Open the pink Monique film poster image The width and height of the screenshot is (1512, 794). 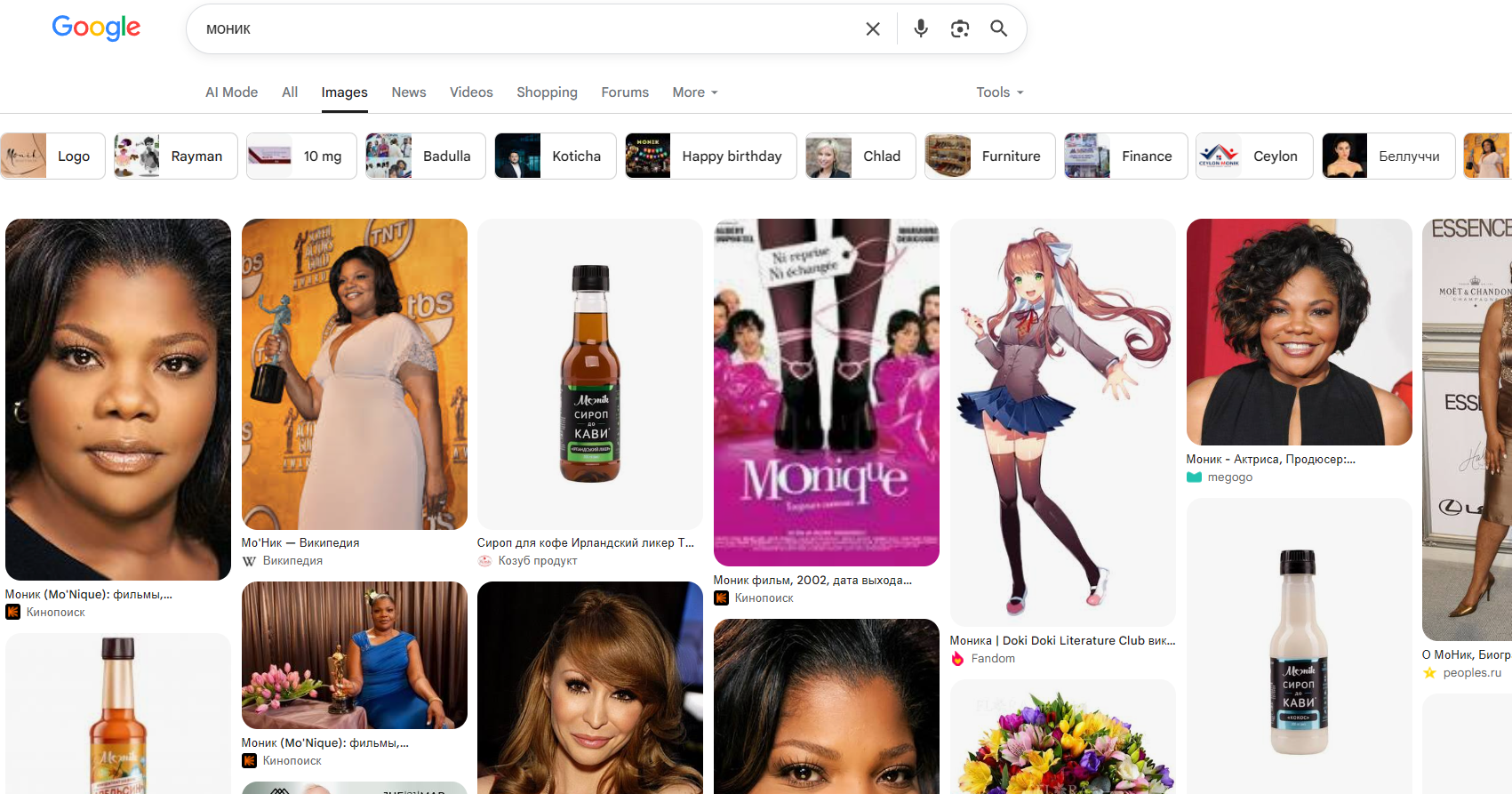pyautogui.click(x=827, y=392)
